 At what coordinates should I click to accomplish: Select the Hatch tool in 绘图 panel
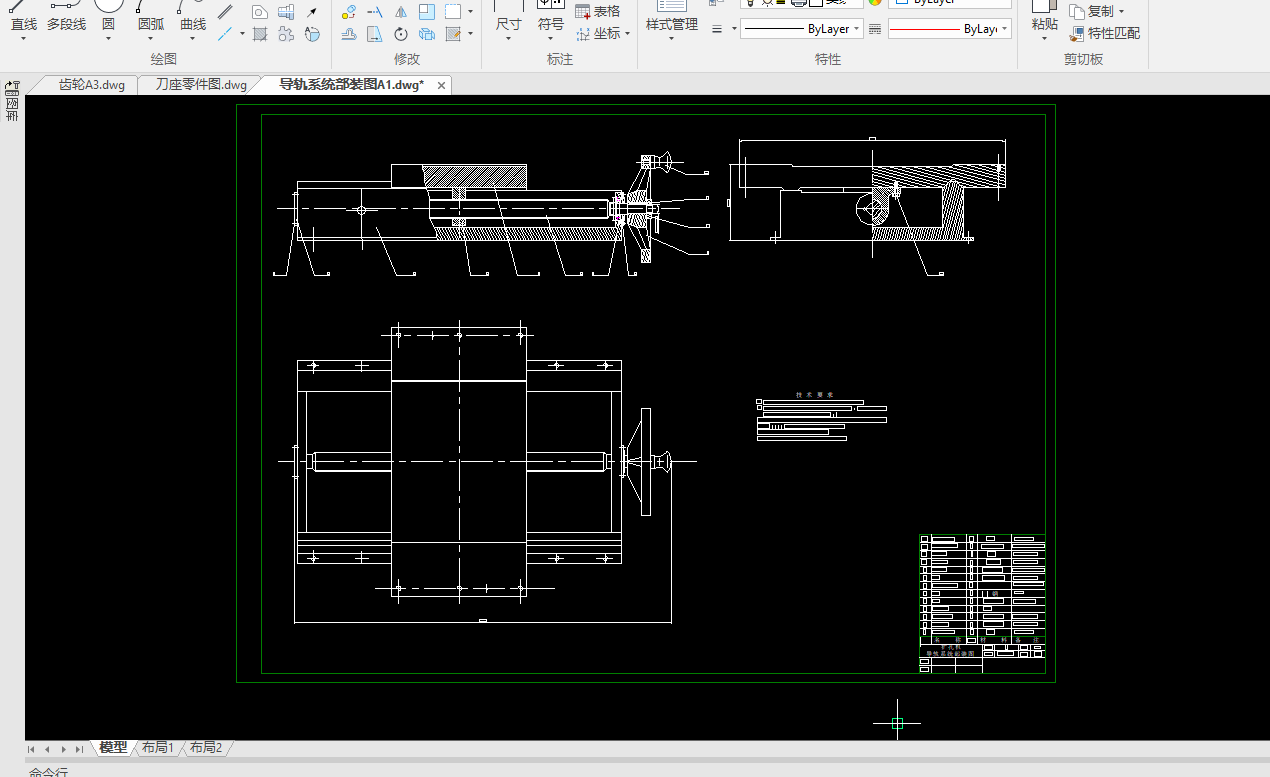coord(260,35)
